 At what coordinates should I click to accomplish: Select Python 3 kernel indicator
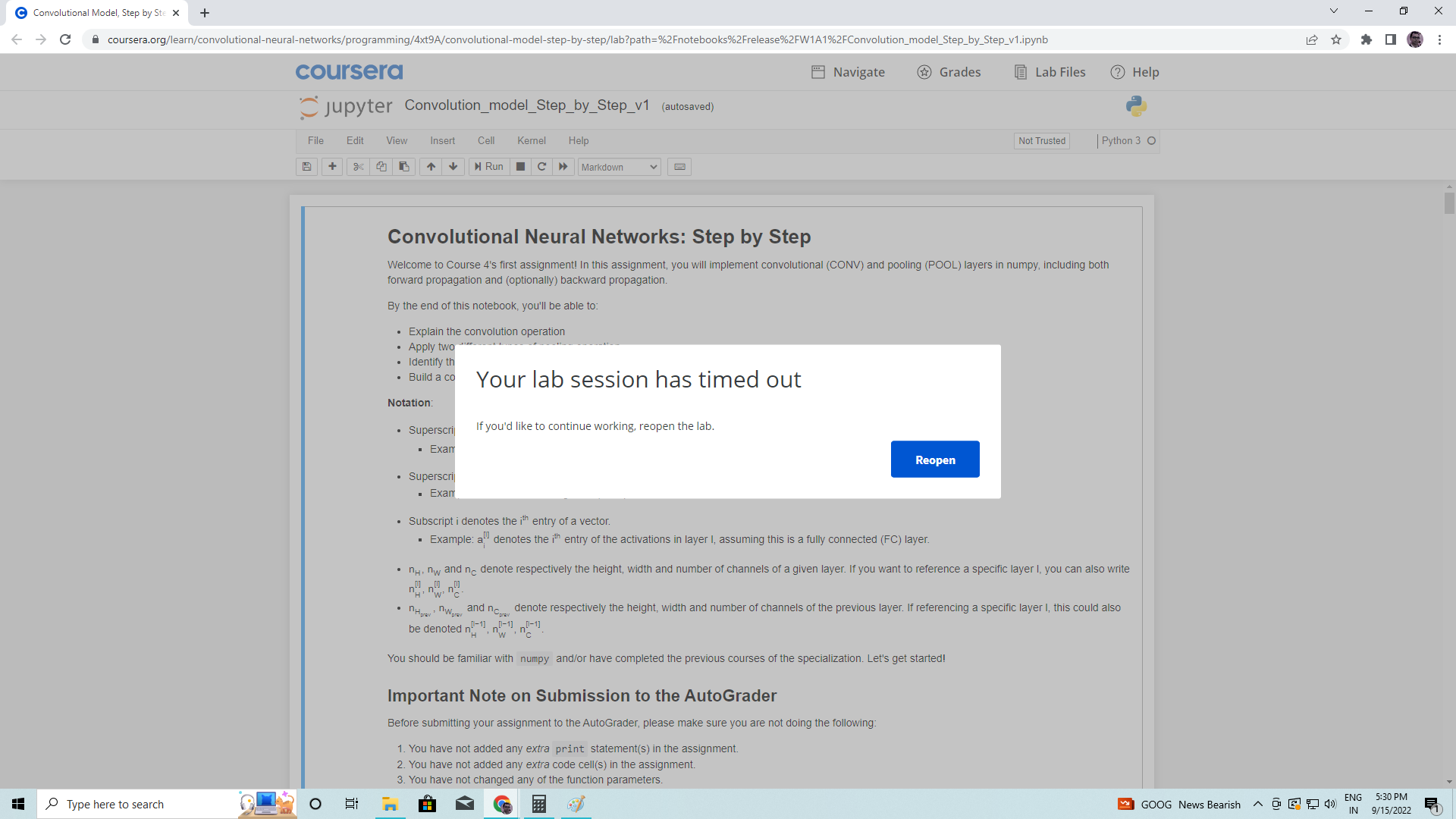pyautogui.click(x=1122, y=141)
